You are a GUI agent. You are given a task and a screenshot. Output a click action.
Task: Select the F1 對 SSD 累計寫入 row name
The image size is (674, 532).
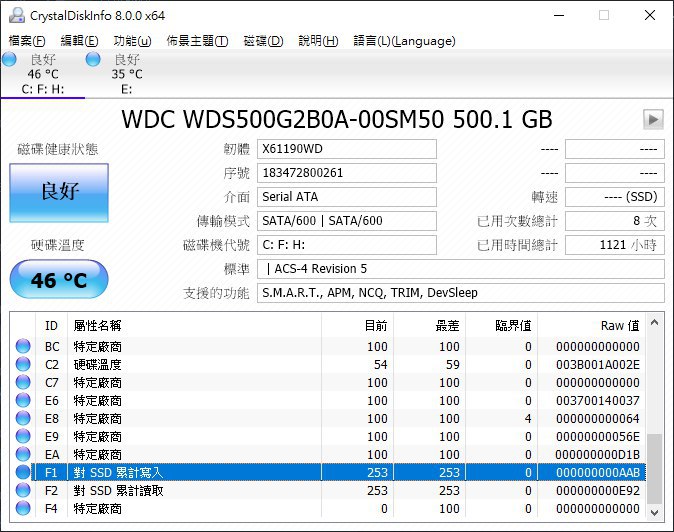point(118,472)
